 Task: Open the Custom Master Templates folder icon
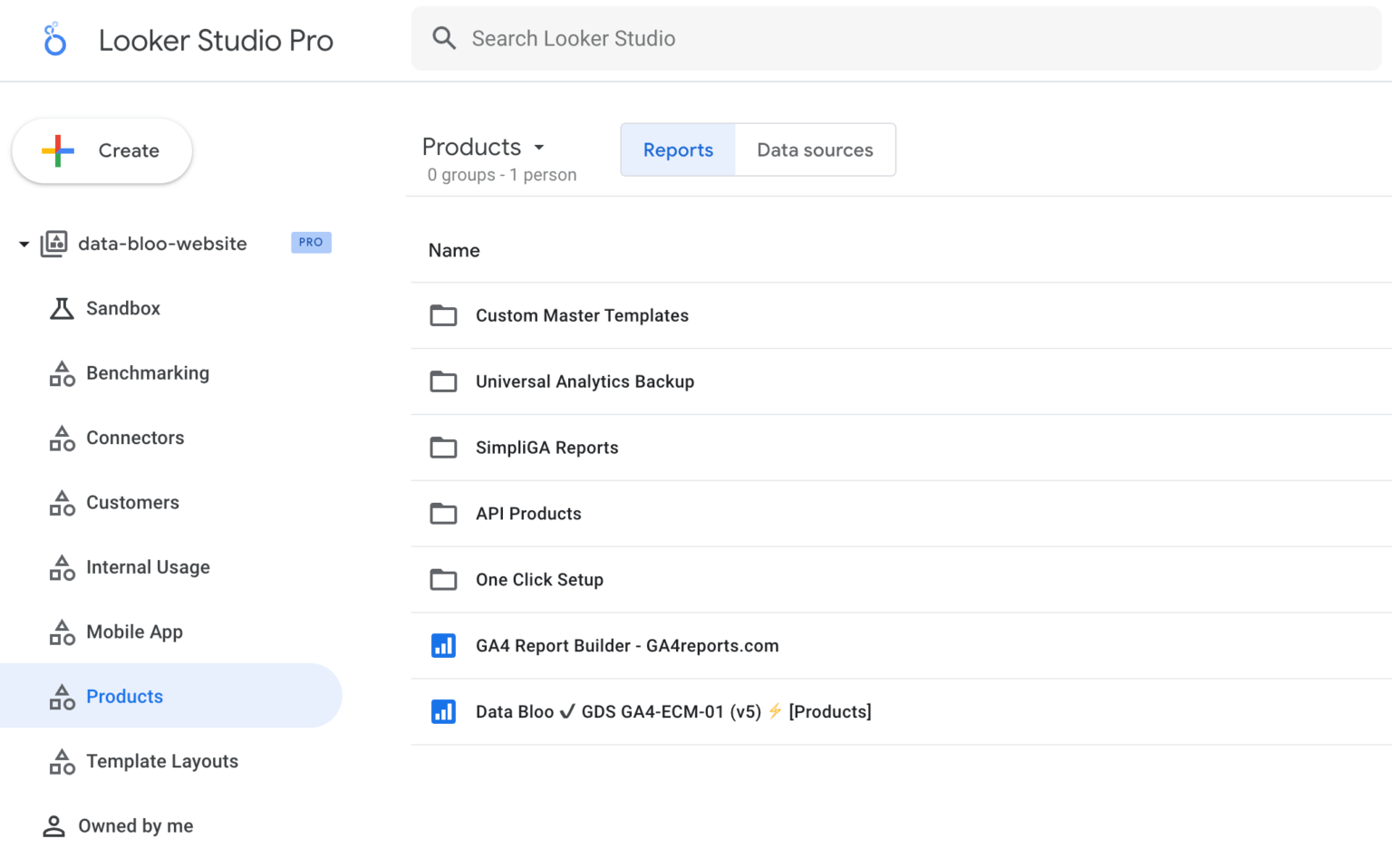[443, 315]
